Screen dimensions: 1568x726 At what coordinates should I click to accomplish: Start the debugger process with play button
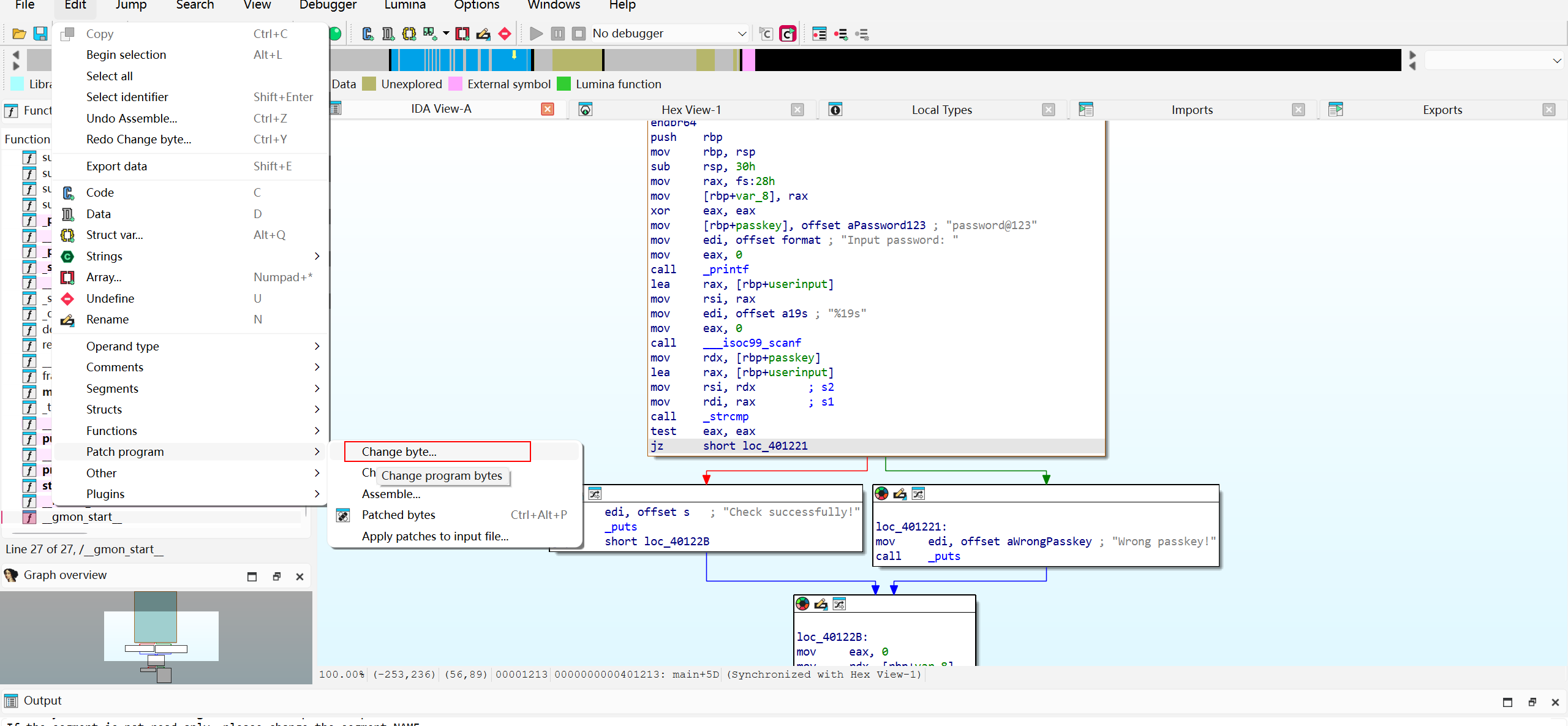(x=537, y=34)
